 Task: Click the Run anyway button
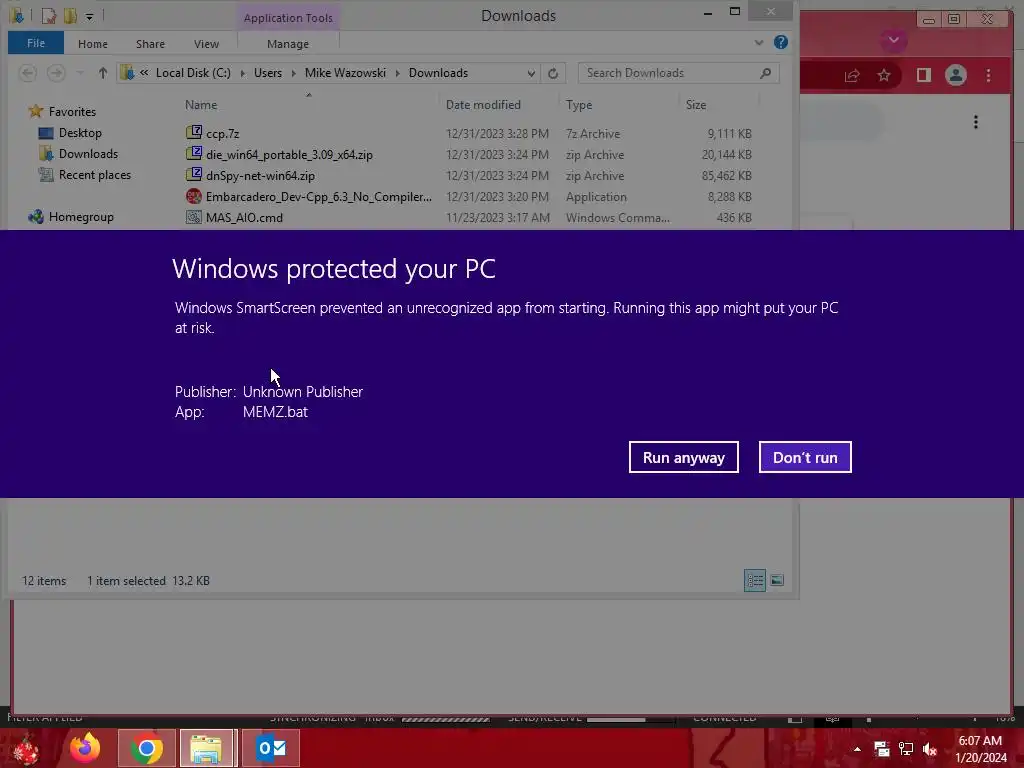click(684, 457)
